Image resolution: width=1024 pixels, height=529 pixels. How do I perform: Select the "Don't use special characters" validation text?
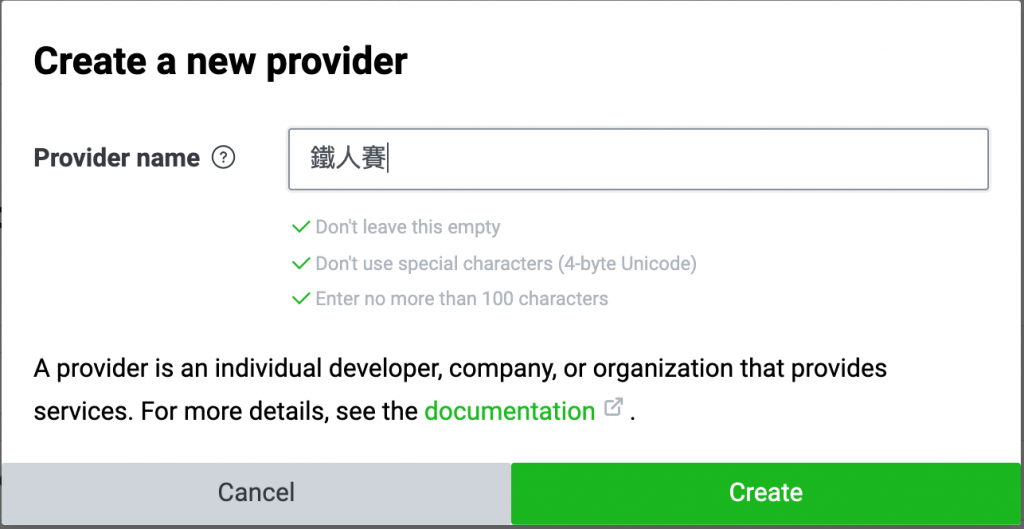(434, 263)
